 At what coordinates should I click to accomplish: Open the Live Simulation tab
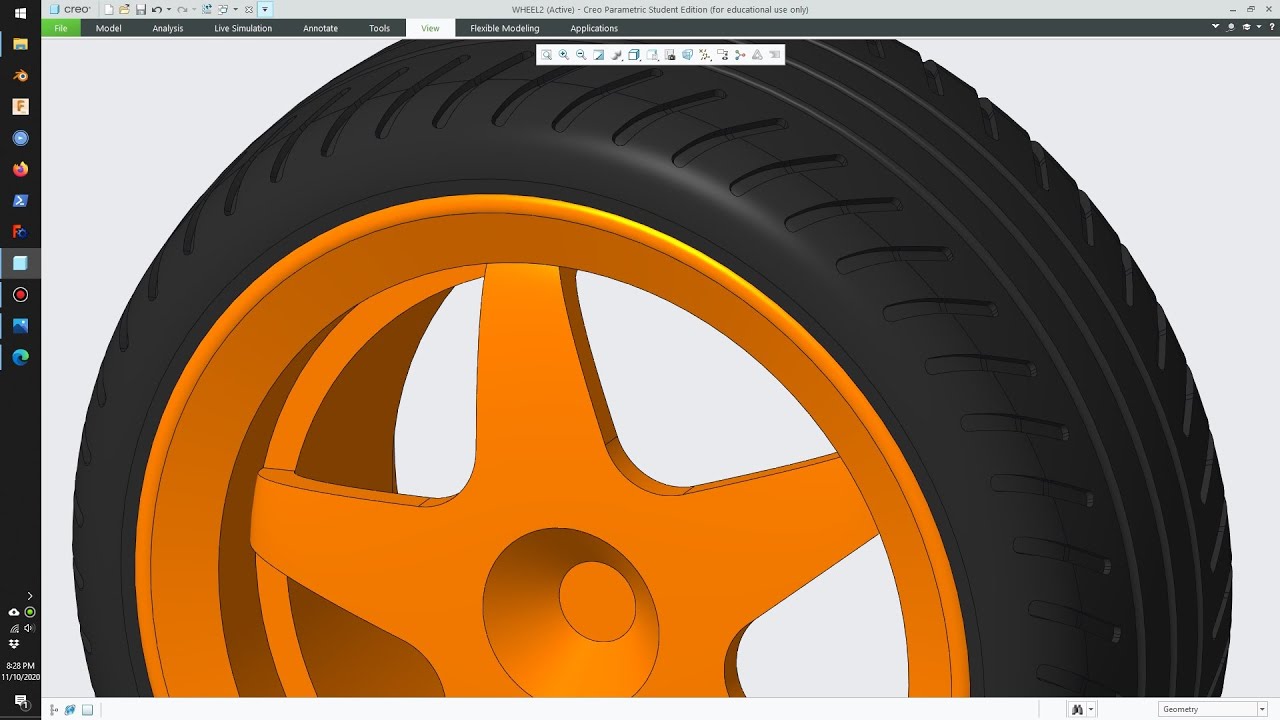pos(243,28)
